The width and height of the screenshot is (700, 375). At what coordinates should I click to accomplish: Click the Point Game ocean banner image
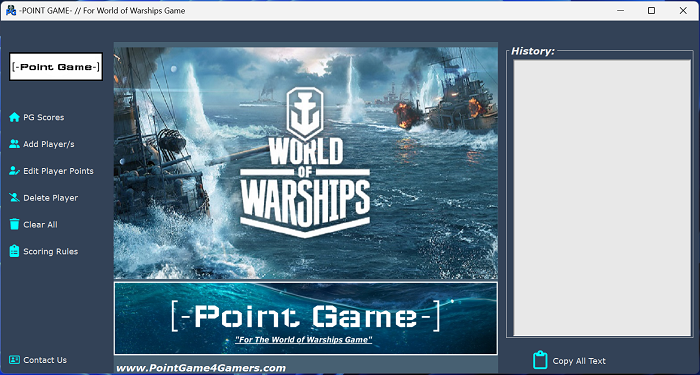[306, 318]
